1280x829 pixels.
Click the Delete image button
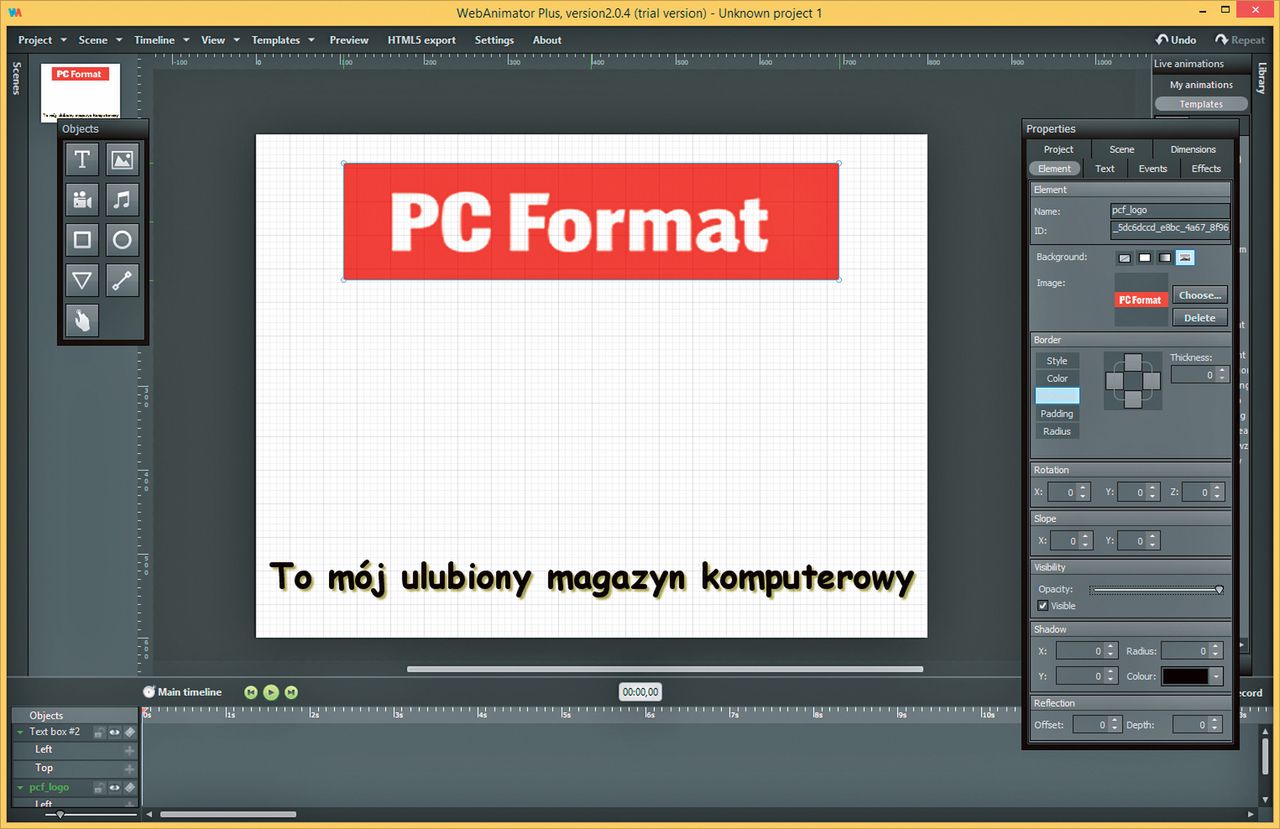coord(1200,318)
